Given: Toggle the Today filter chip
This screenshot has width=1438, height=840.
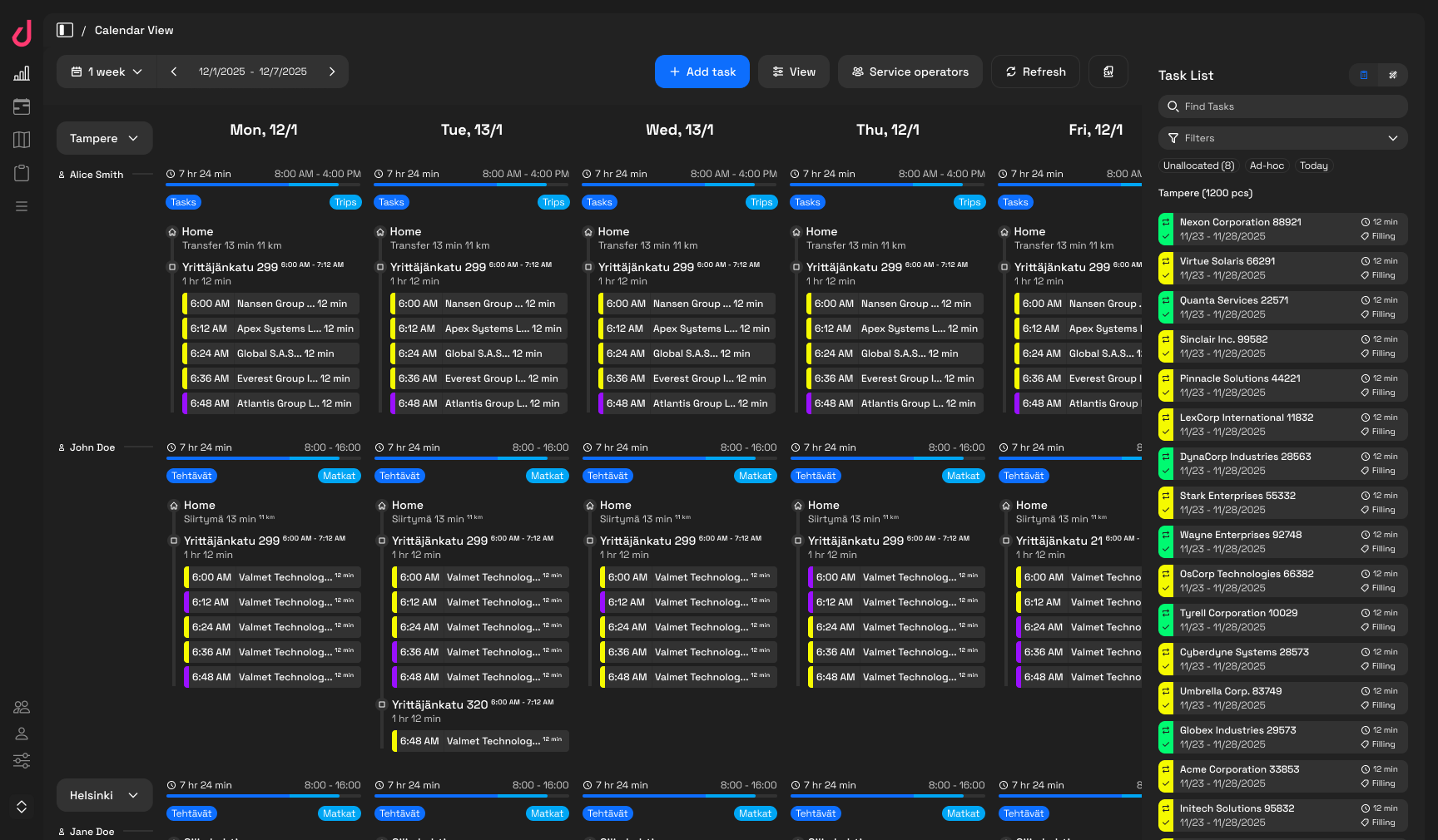Looking at the screenshot, I should click(1313, 166).
